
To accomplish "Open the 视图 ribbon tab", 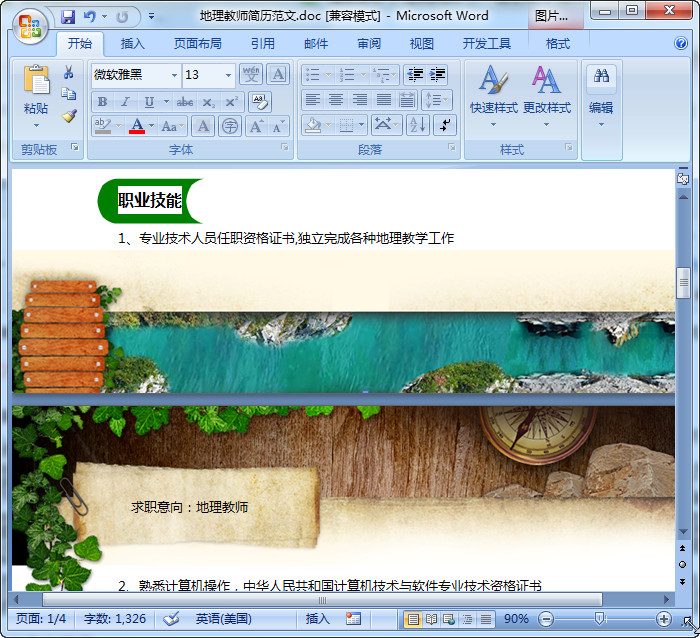I will 422,44.
